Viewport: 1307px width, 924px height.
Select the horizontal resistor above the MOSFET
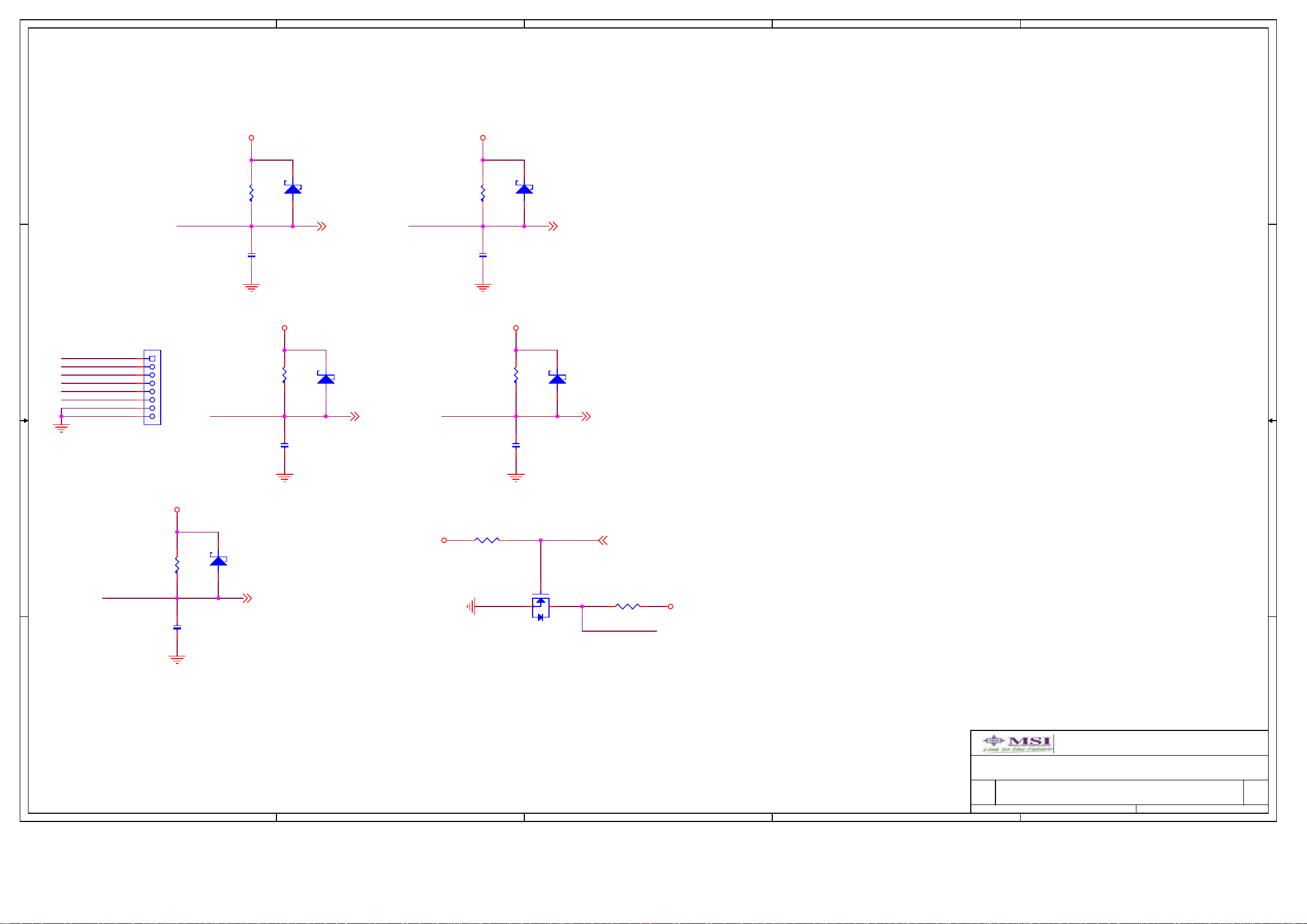[x=487, y=540]
